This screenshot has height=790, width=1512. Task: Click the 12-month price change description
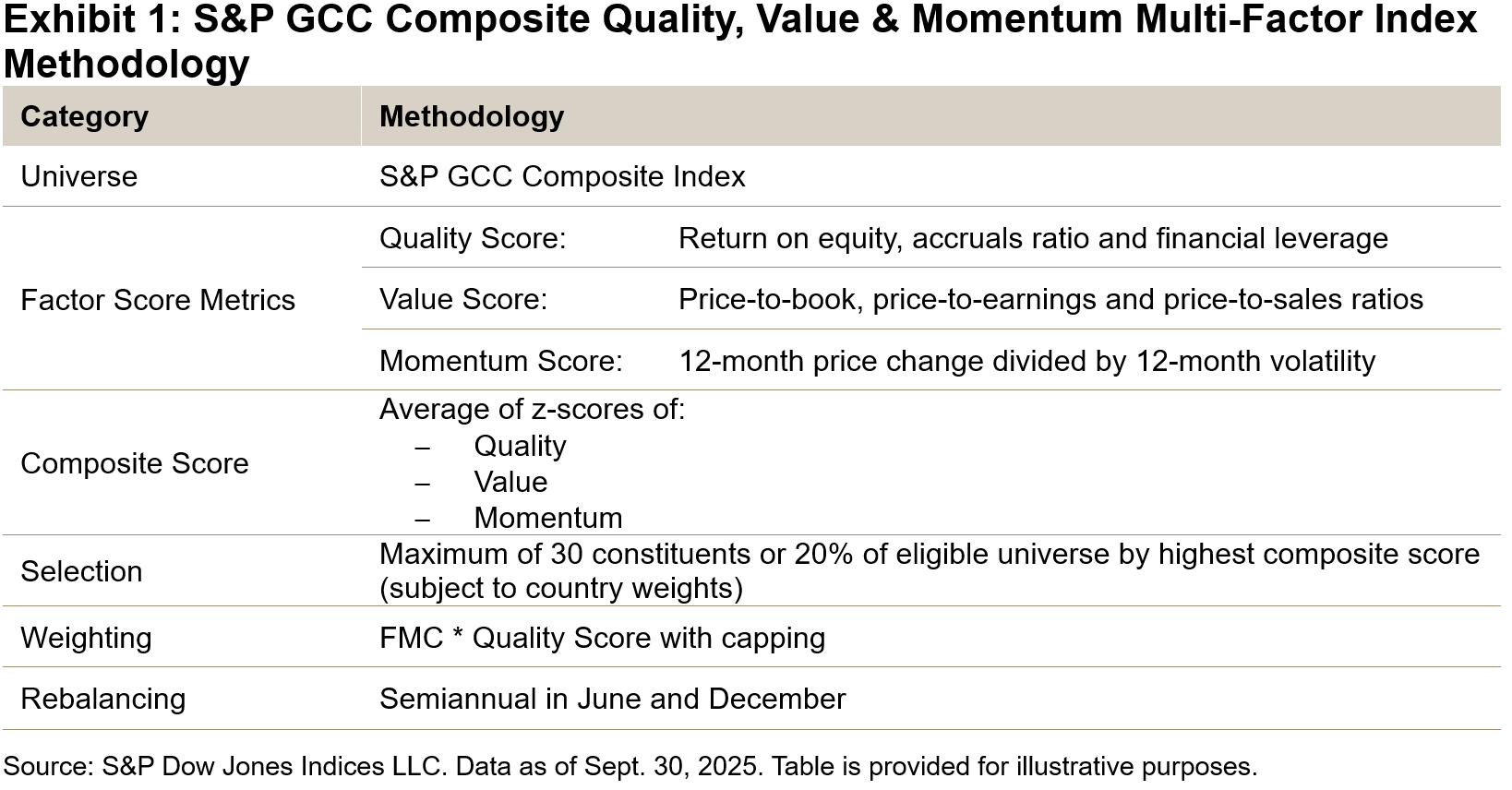1026,361
